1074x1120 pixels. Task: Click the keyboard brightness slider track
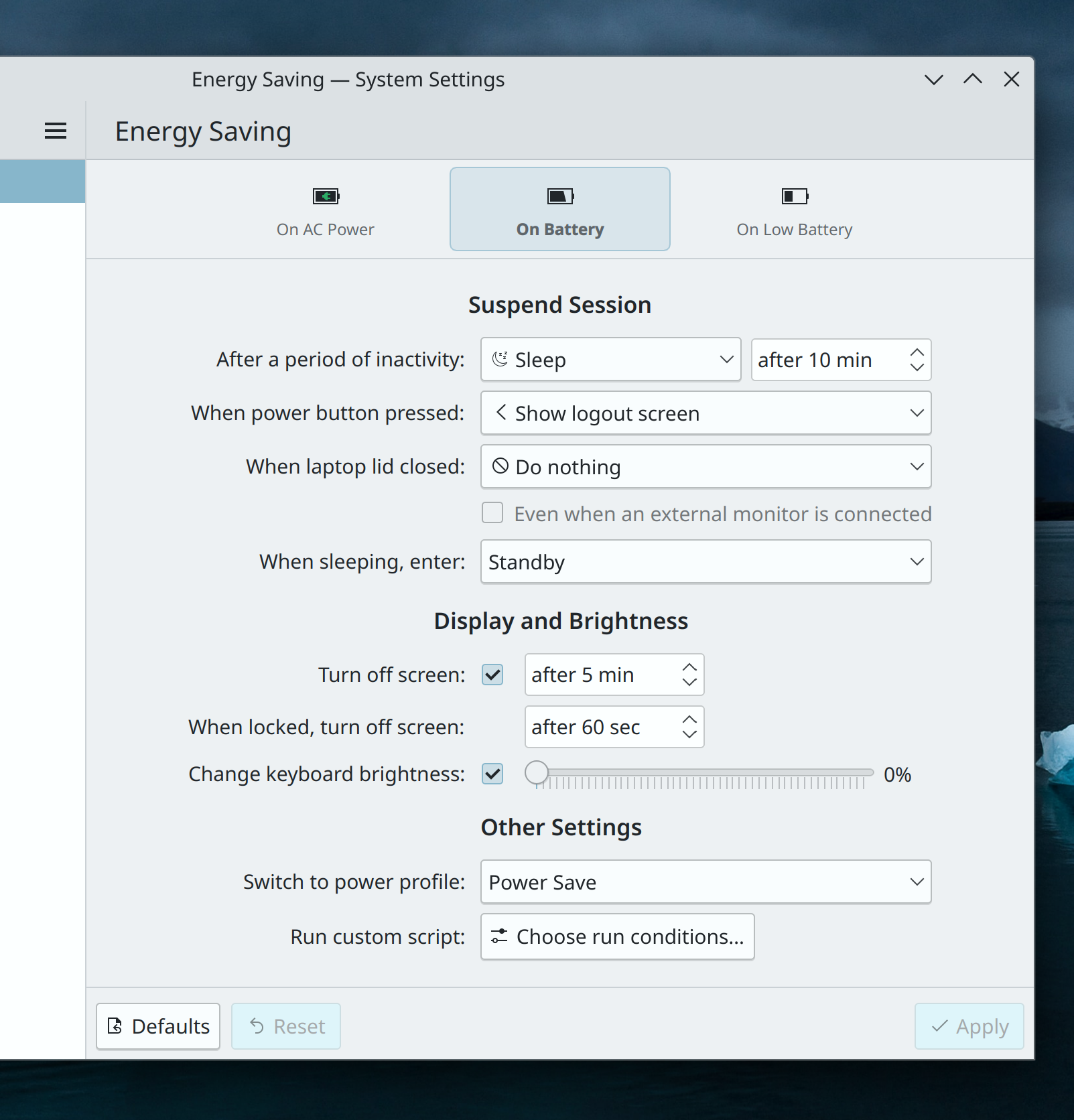(703, 773)
